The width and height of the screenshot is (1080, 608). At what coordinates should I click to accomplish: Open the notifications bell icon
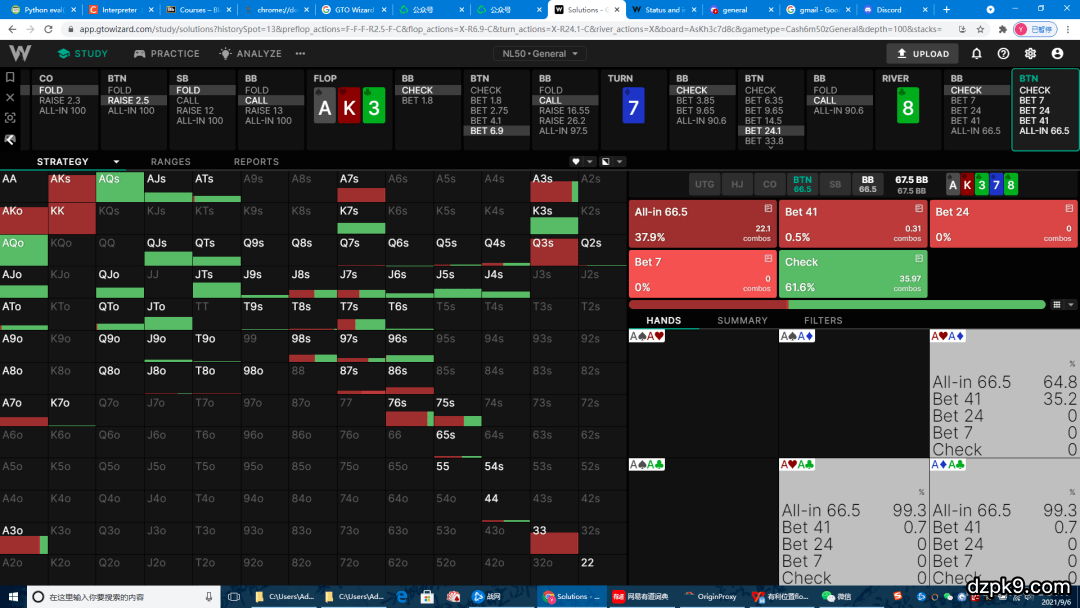coord(977,54)
